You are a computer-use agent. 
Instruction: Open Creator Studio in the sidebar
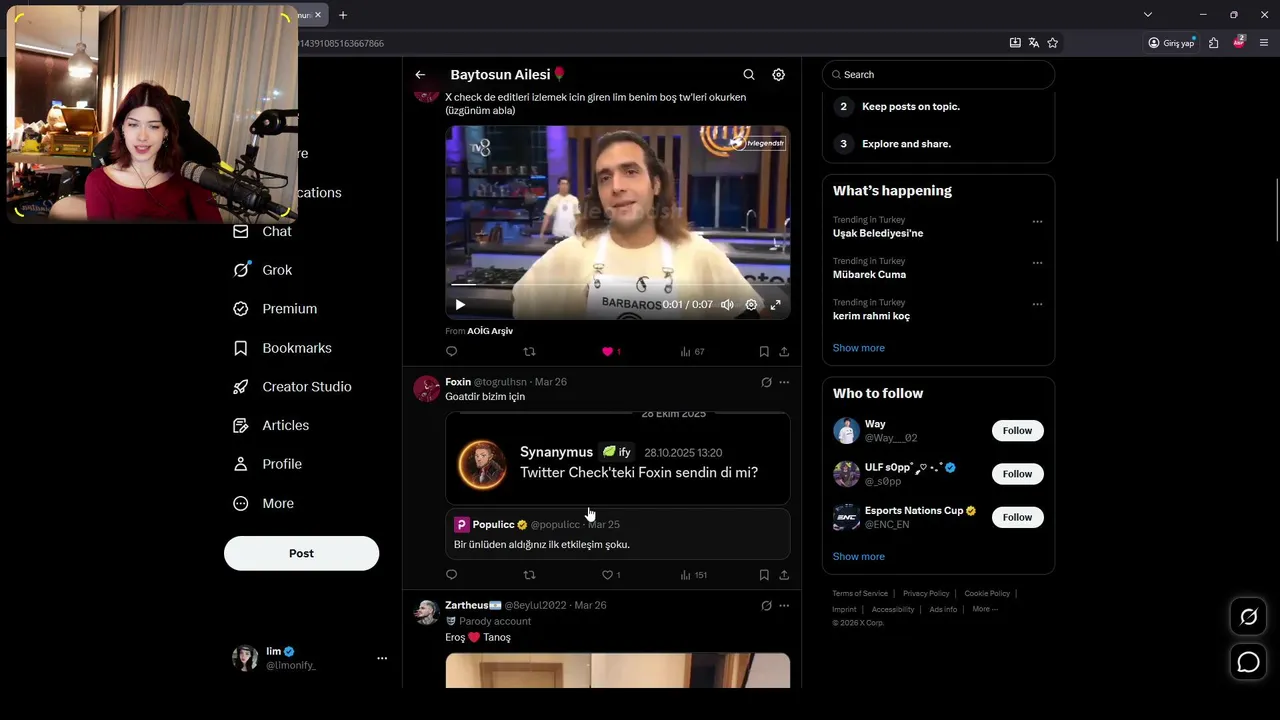click(292, 387)
